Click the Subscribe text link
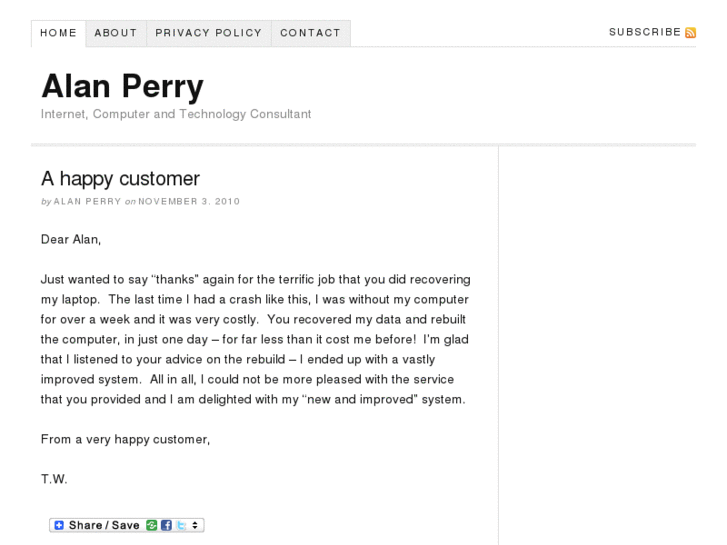 tap(644, 33)
